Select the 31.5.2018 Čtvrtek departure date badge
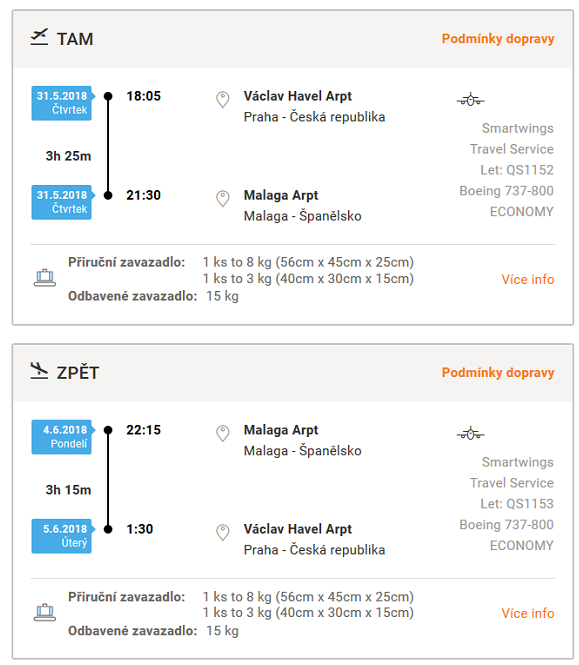Viewport: 579px width, 665px height. click(x=62, y=103)
